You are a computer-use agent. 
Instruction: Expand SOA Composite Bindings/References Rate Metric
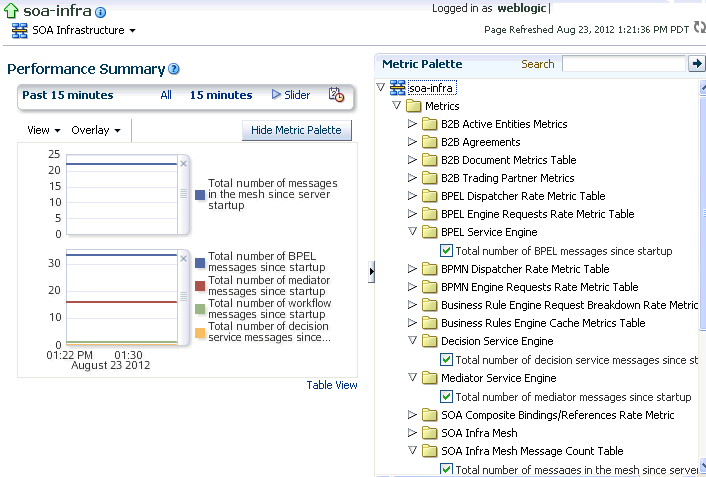click(x=412, y=414)
